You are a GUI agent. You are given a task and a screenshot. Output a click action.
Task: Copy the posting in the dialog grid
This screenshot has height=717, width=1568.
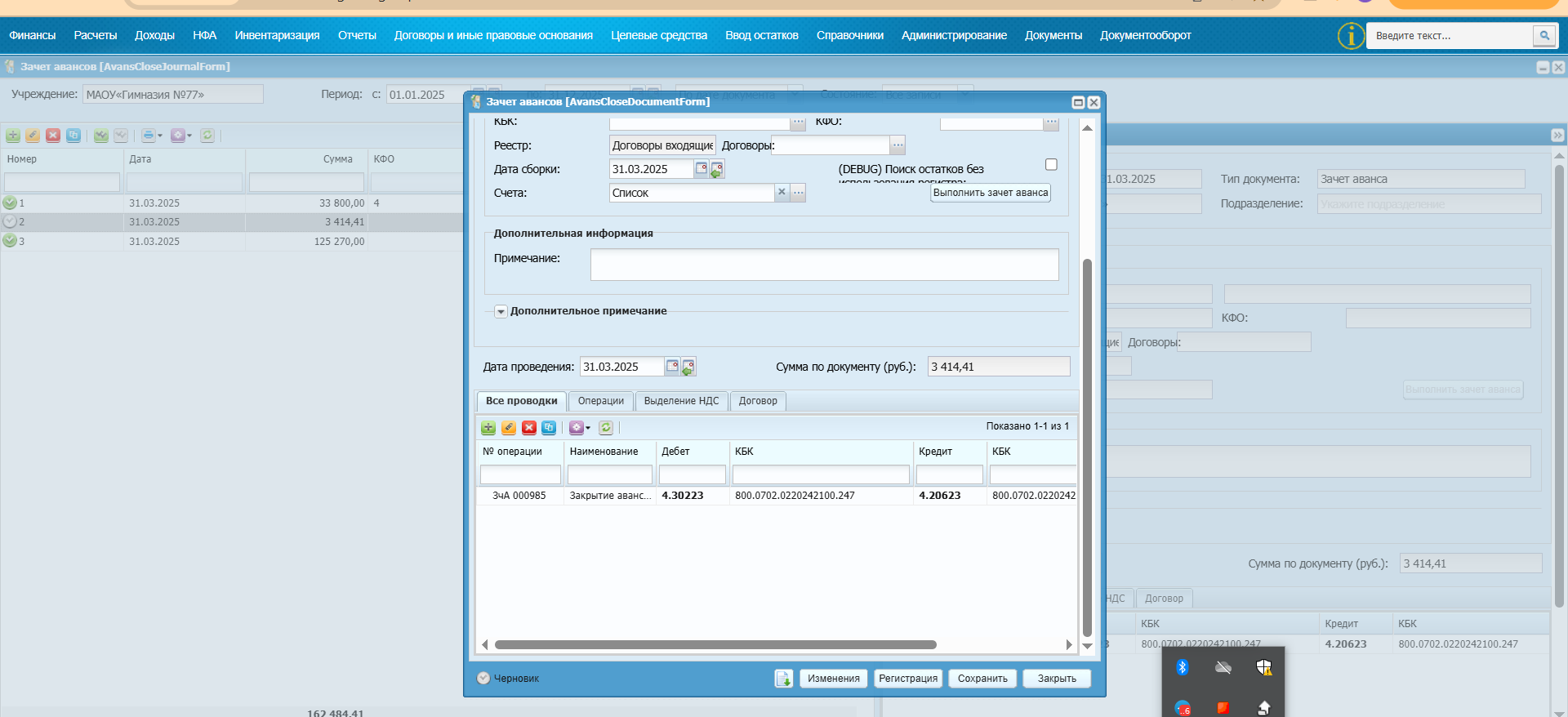(549, 427)
